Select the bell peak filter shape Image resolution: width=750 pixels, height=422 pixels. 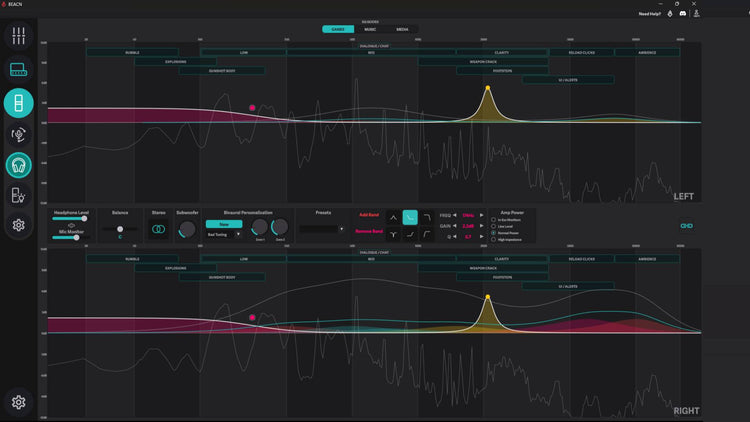tap(393, 218)
